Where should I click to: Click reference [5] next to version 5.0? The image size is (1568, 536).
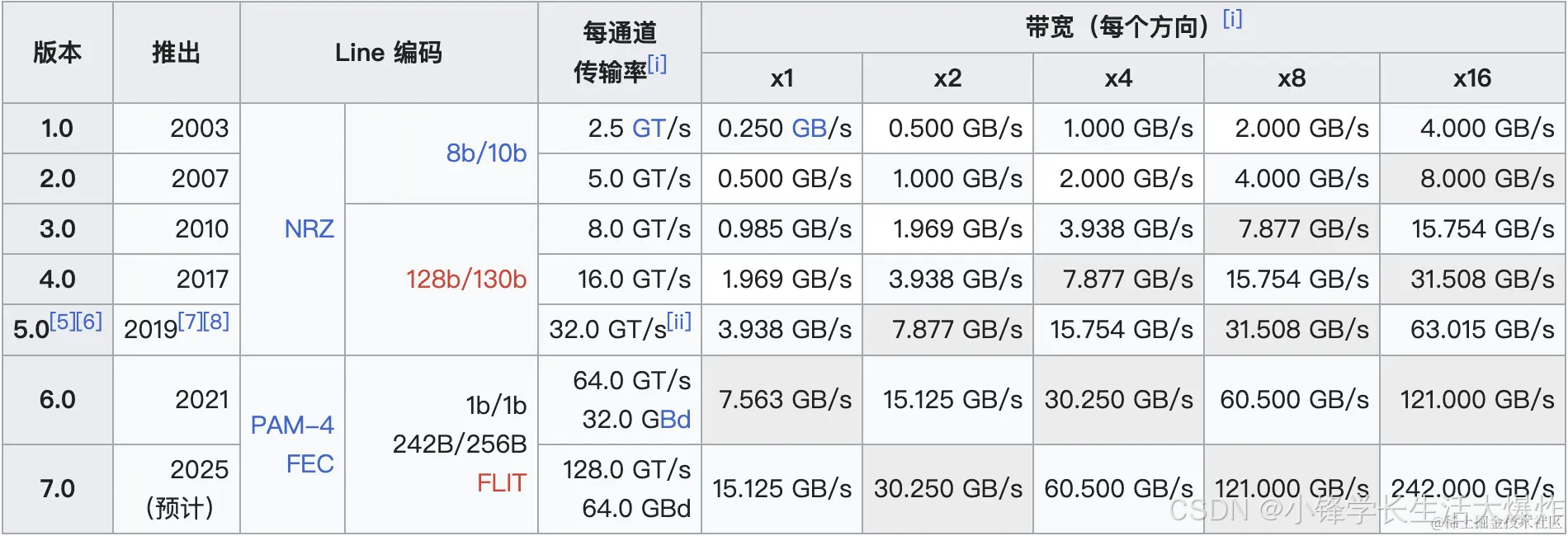[63, 321]
